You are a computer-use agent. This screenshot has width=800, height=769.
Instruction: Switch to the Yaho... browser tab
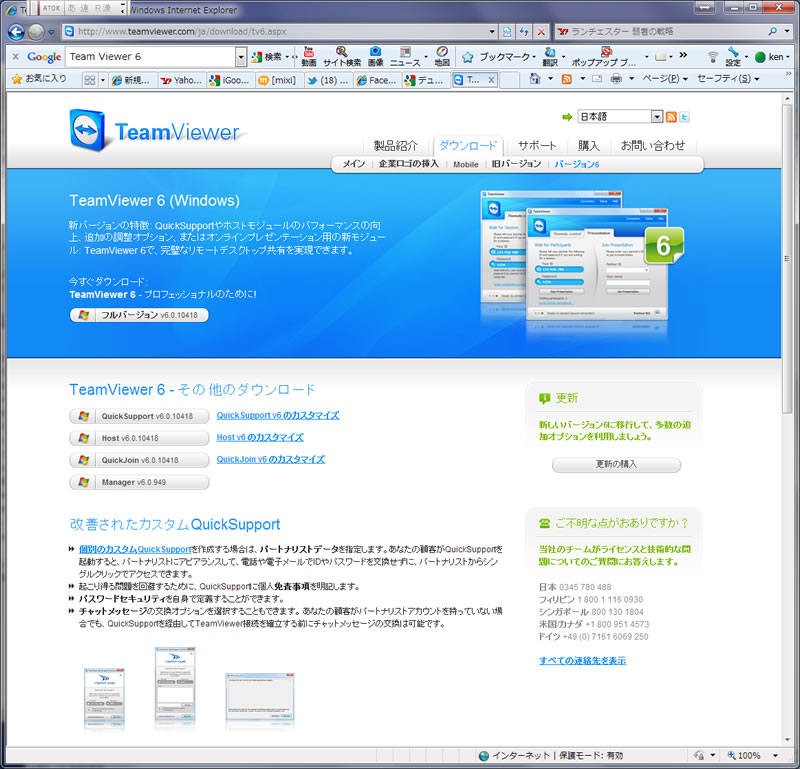[x=181, y=80]
